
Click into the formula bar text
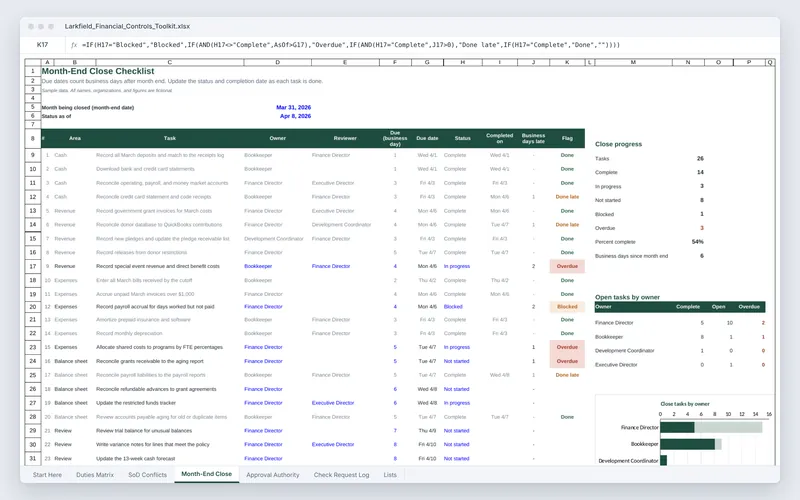351,45
